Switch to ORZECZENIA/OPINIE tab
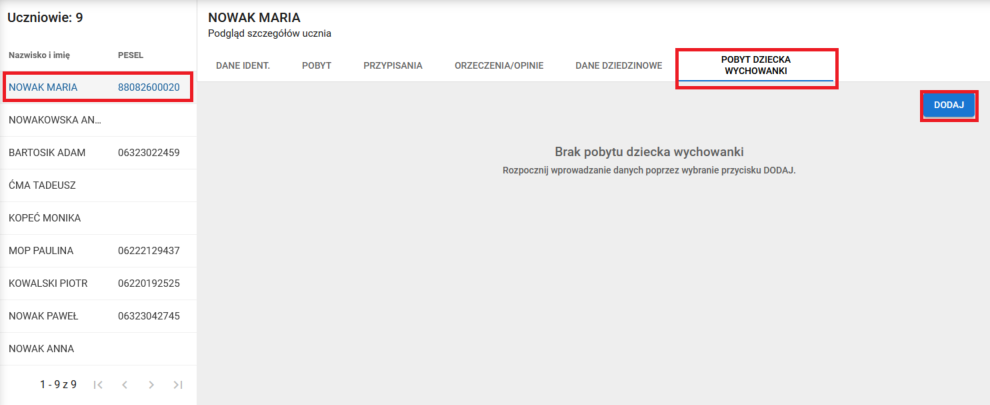The width and height of the screenshot is (990, 405). click(x=498, y=66)
